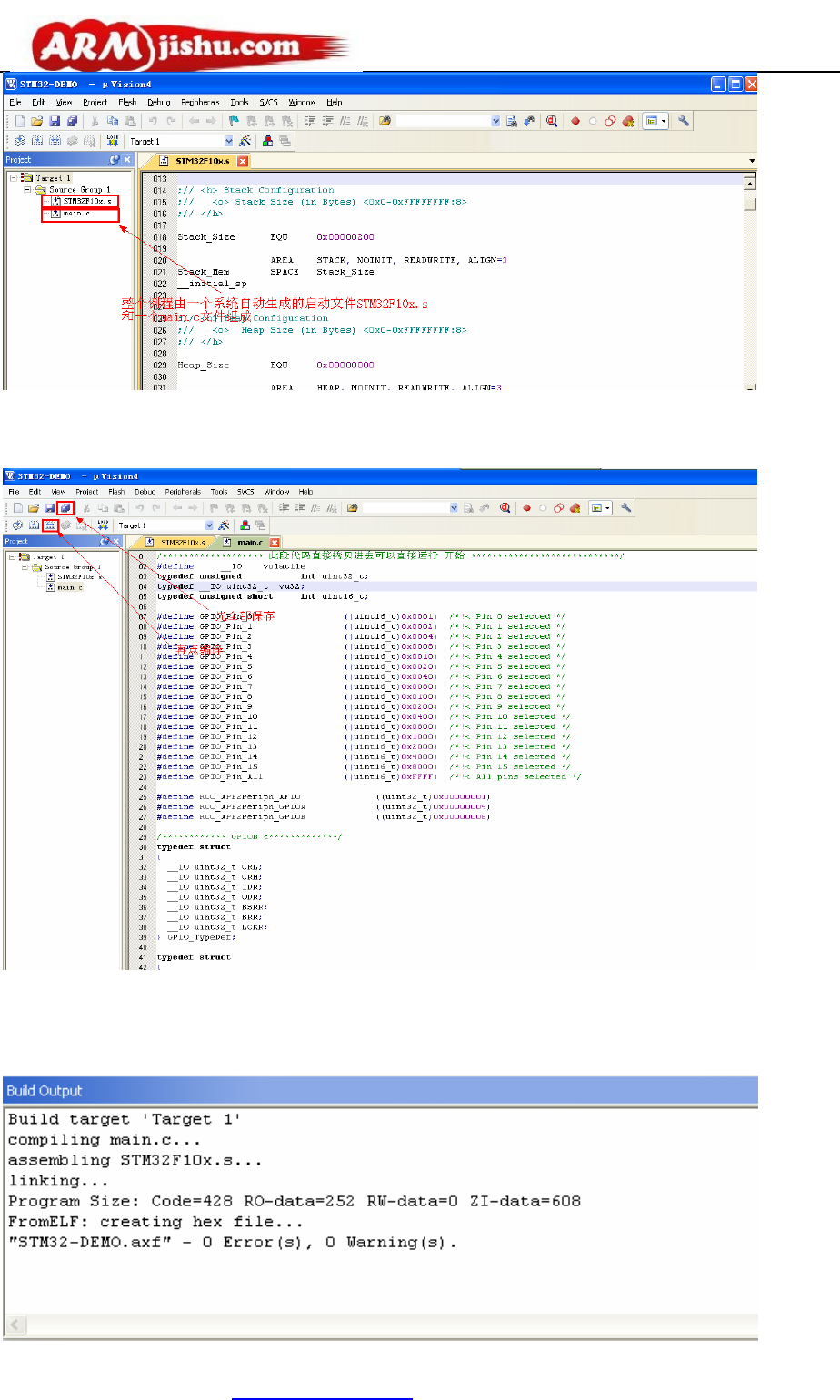The height and width of the screenshot is (1400, 840).
Task: Click Cut icon in upper µVision window
Action: click(95, 121)
